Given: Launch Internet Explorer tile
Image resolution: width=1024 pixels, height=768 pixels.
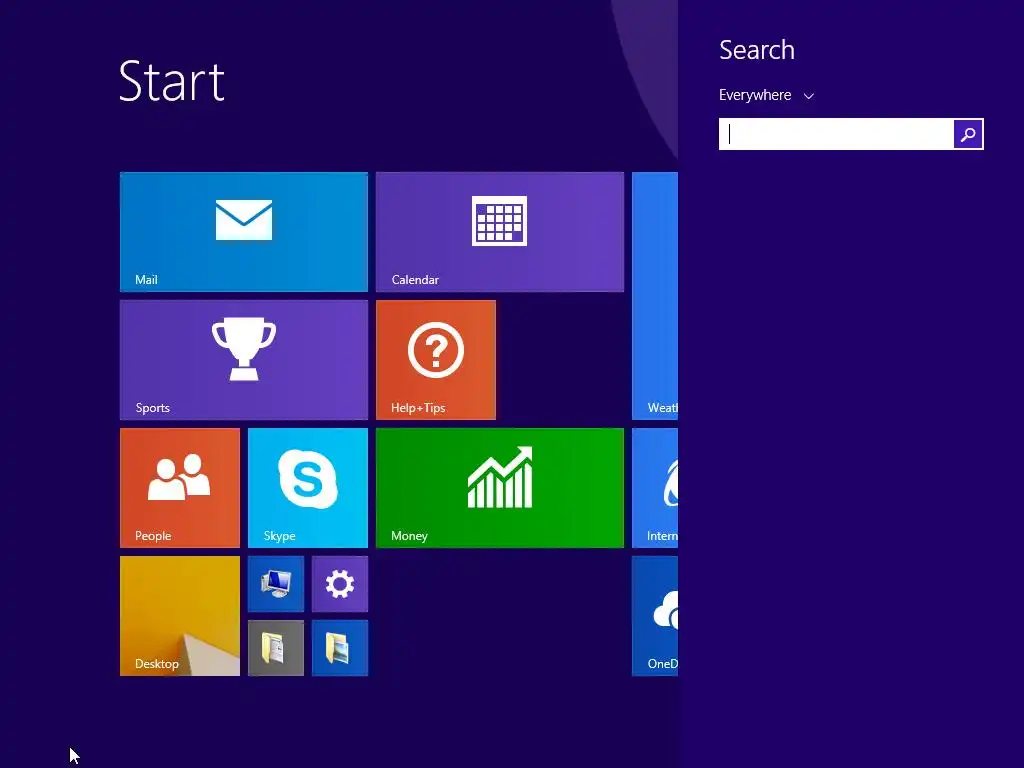Looking at the screenshot, I should click(655, 488).
